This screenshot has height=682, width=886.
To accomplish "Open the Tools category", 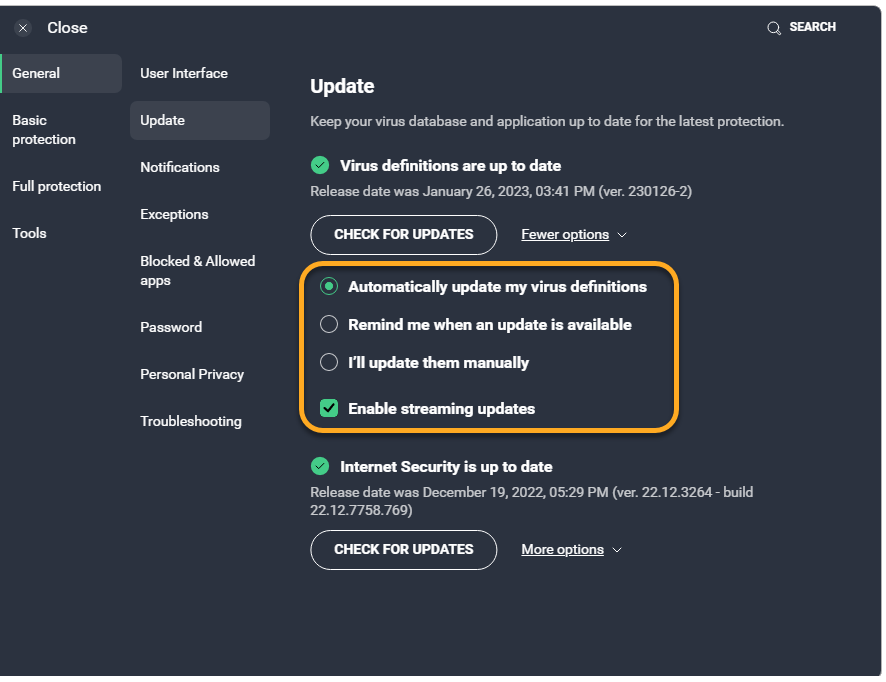I will point(30,233).
